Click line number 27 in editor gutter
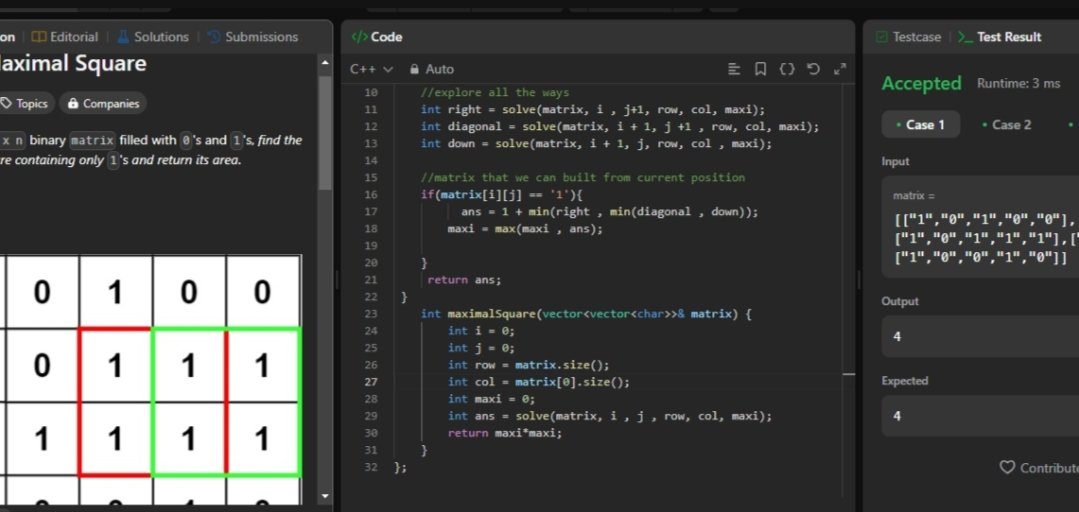Screen dimensions: 1079x512 370,382
